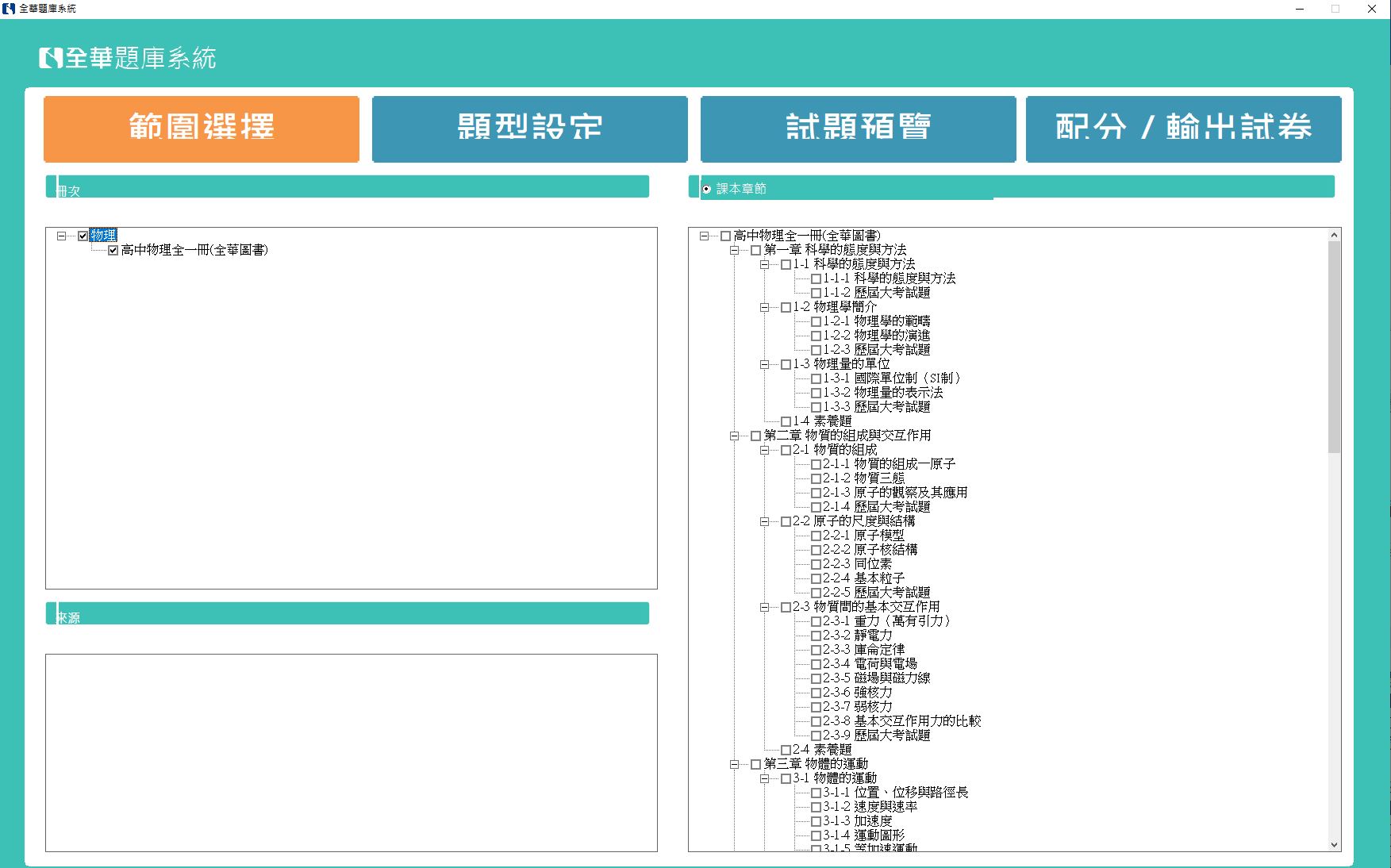The width and height of the screenshot is (1391, 868).
Task: Switch to the 題型設定 tab
Action: (529, 129)
